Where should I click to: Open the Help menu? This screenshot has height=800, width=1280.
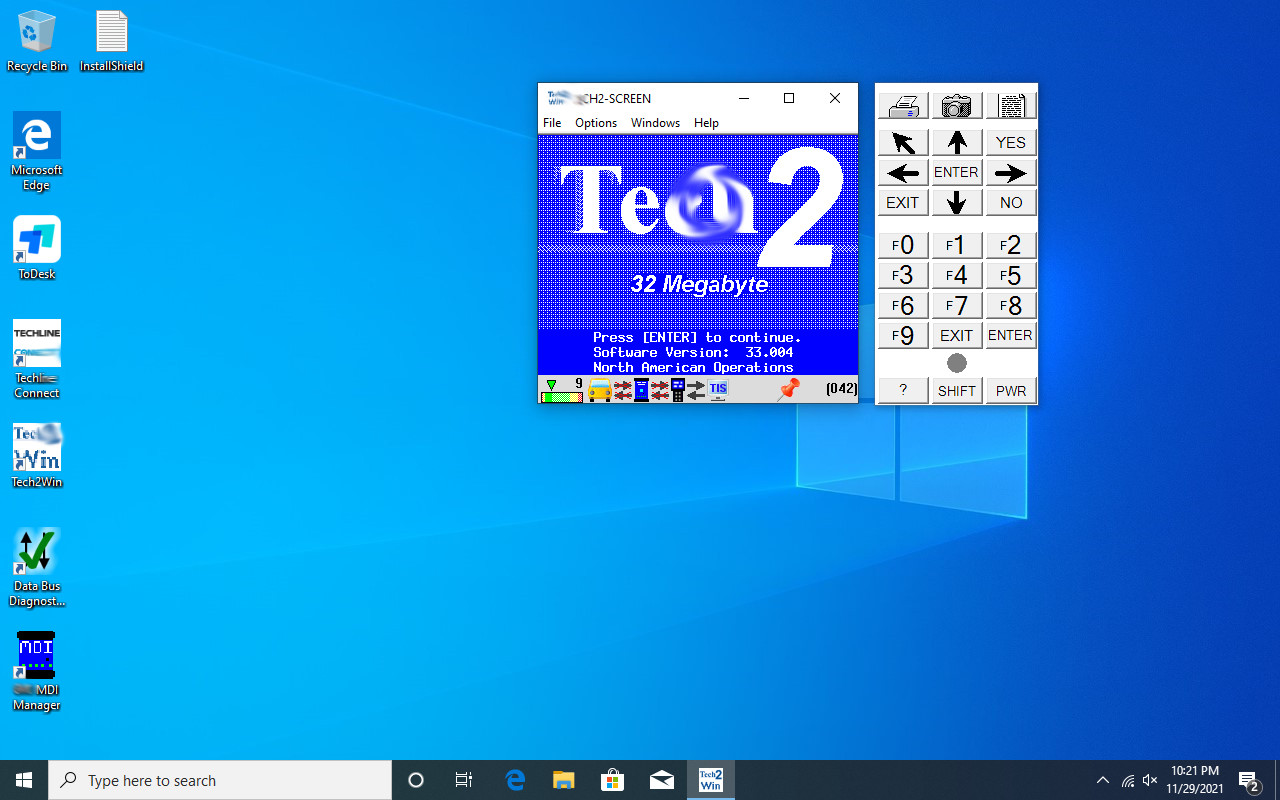[x=706, y=122]
